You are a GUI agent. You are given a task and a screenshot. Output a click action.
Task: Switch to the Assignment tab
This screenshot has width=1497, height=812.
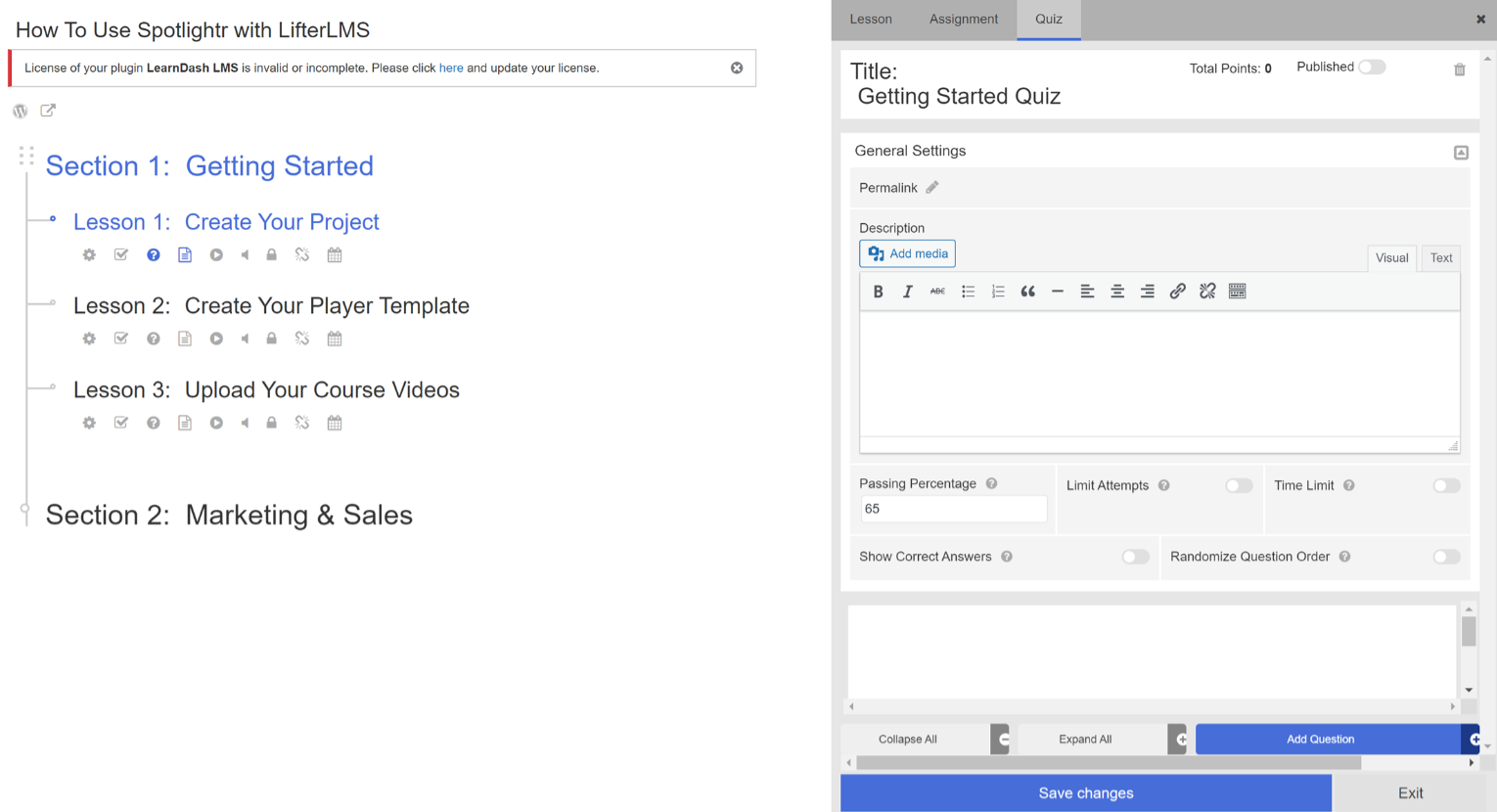coord(964,20)
